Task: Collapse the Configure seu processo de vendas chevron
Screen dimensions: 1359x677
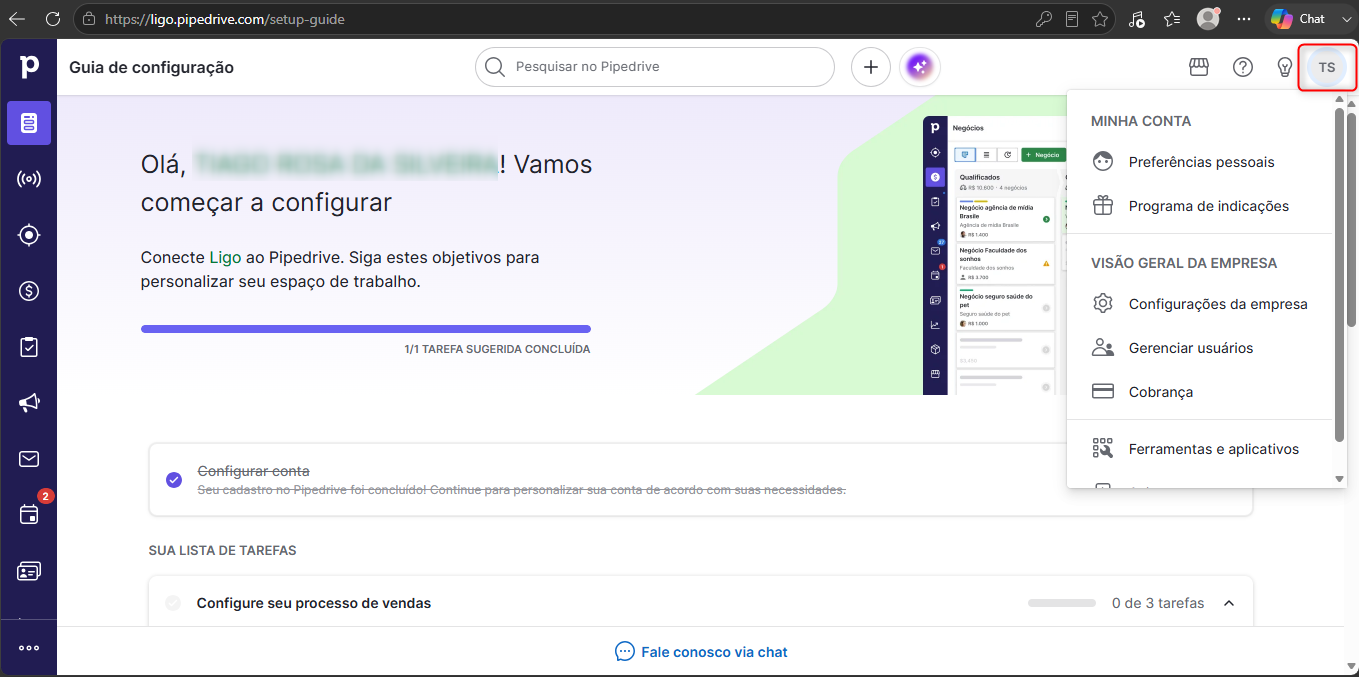Action: 1229,603
